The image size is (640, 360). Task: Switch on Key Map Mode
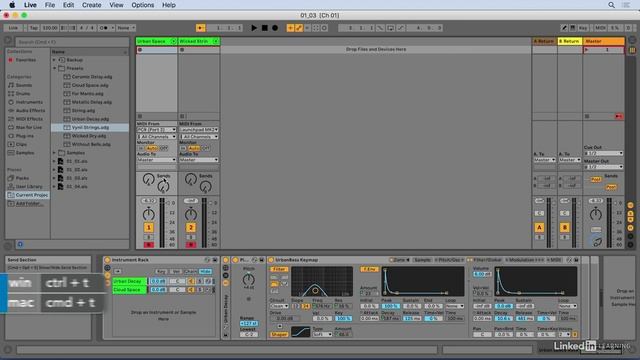tap(583, 28)
